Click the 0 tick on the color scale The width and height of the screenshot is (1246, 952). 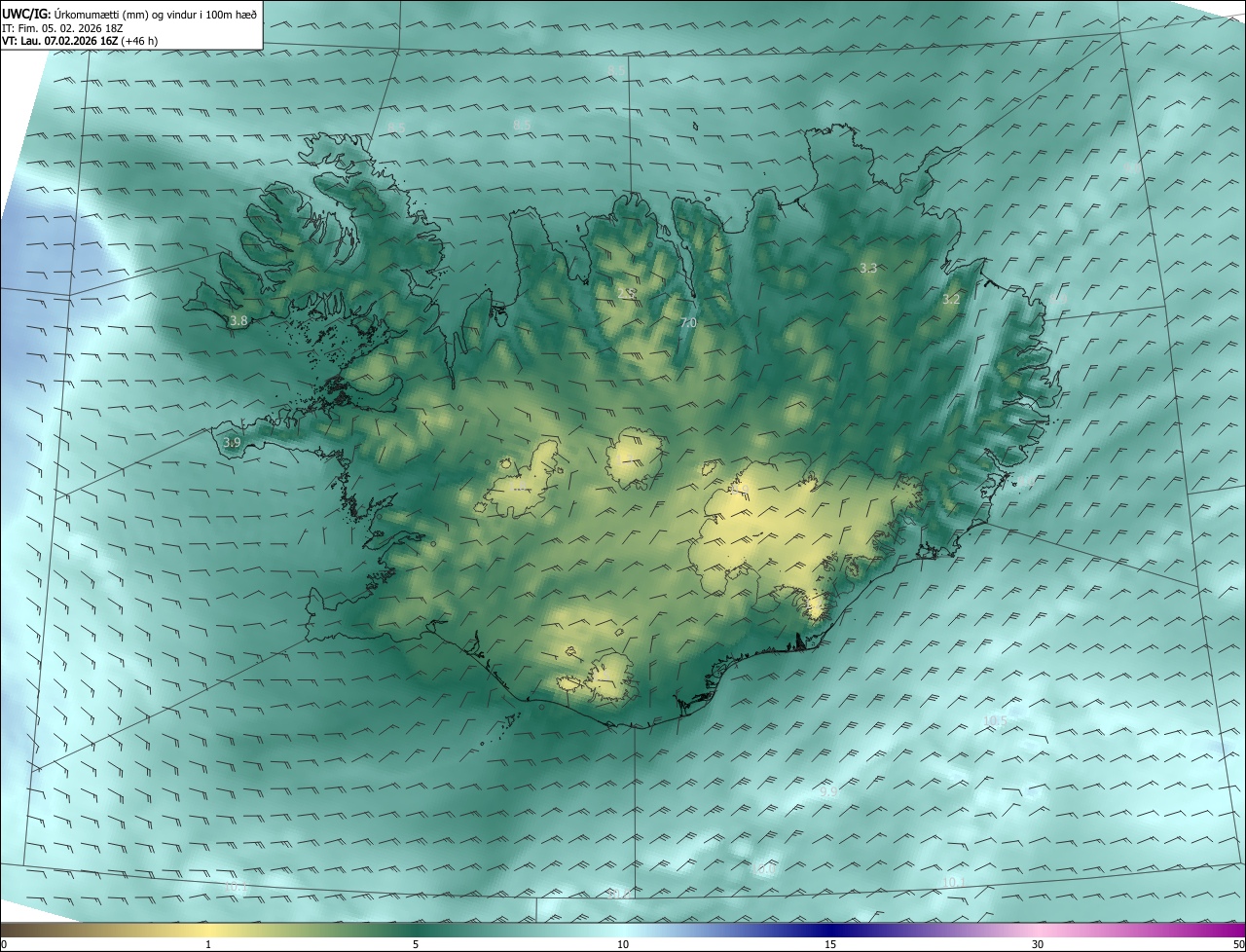point(4,944)
